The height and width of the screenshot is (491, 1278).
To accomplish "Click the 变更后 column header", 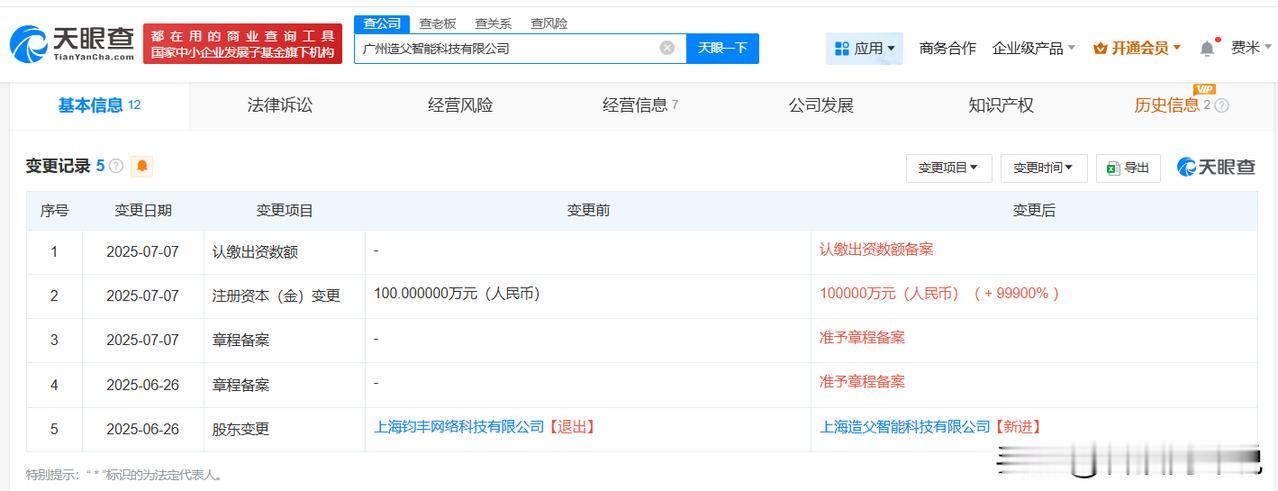I will tap(1034, 210).
